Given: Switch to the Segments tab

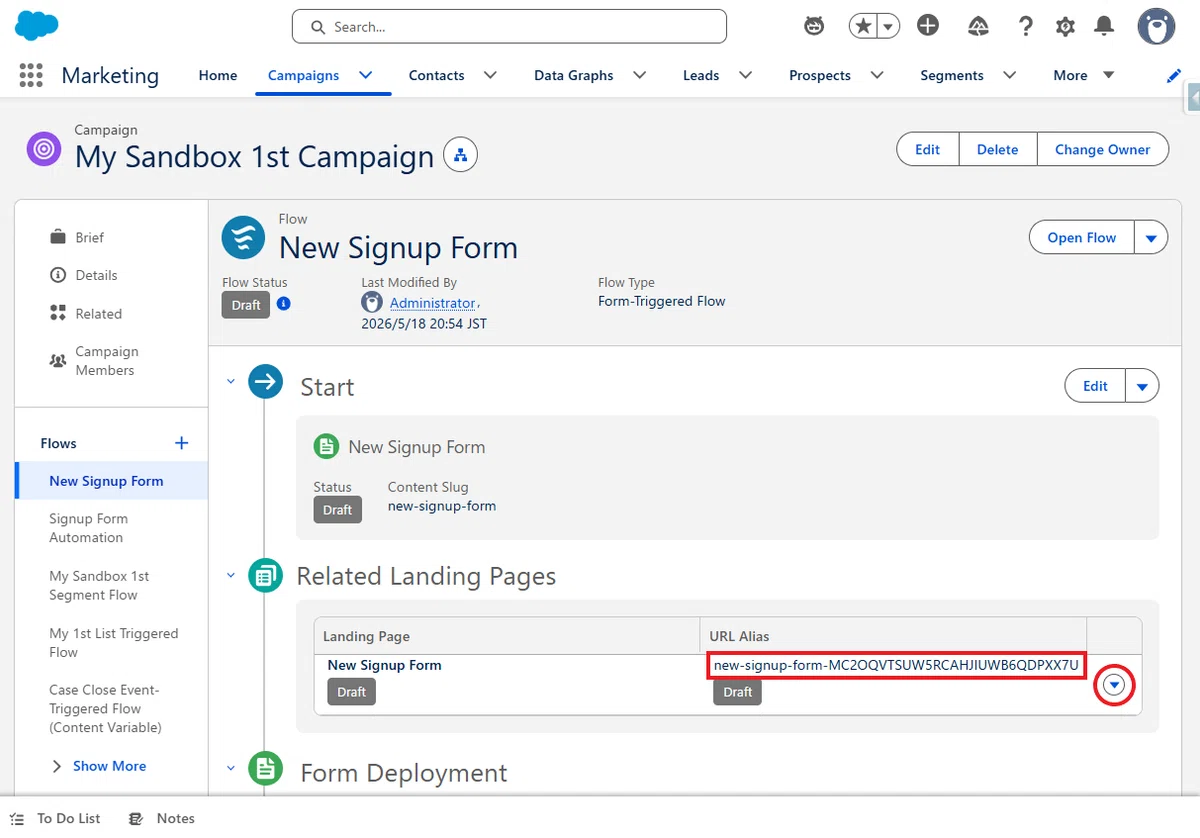Looking at the screenshot, I should pyautogui.click(x=952, y=75).
